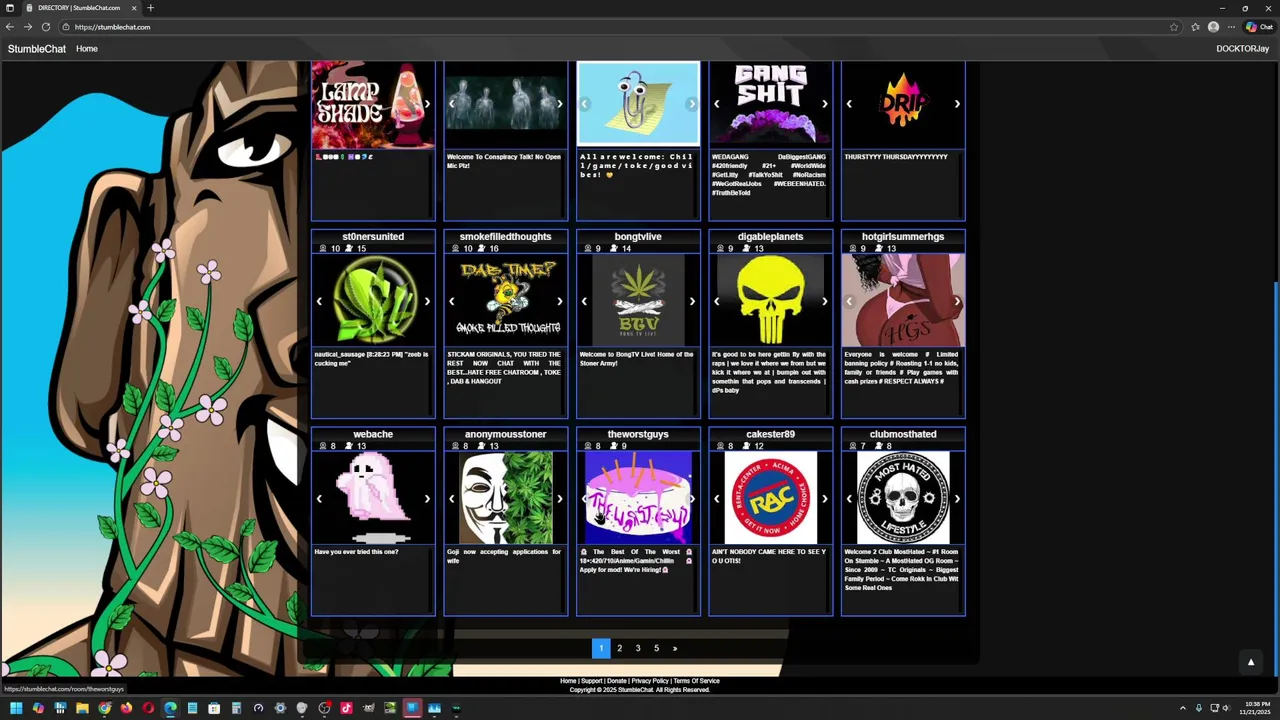
Task: Open the clubmosthated room title
Action: pos(903,434)
